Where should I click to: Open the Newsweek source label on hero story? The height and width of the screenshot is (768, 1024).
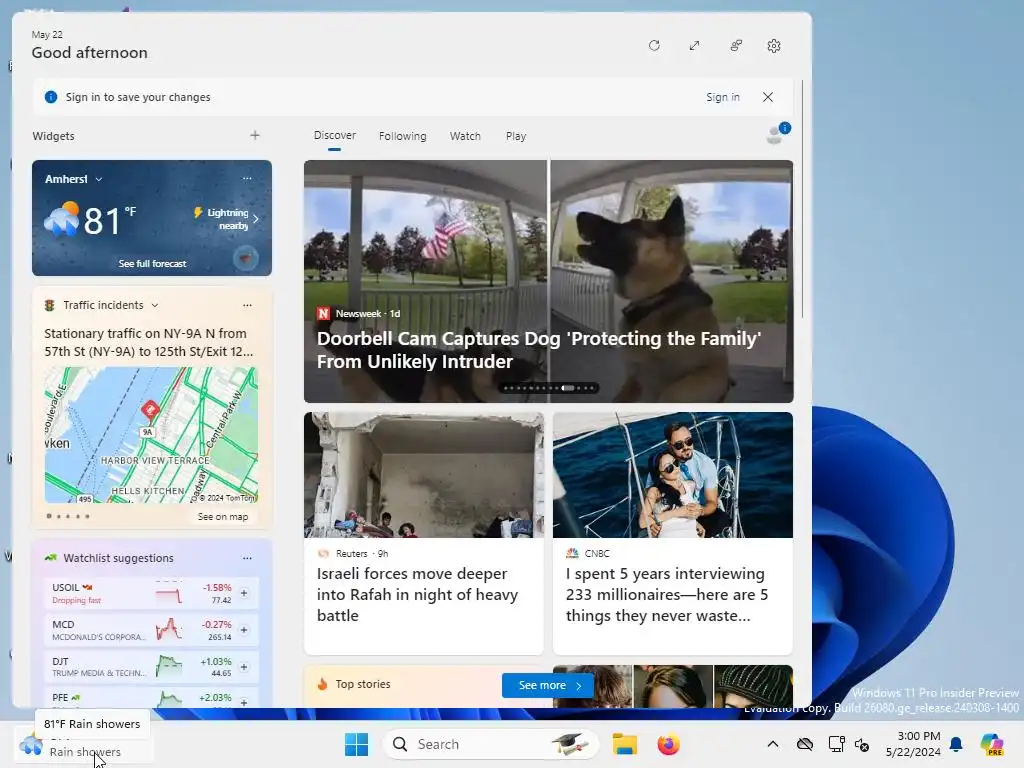click(x=359, y=313)
